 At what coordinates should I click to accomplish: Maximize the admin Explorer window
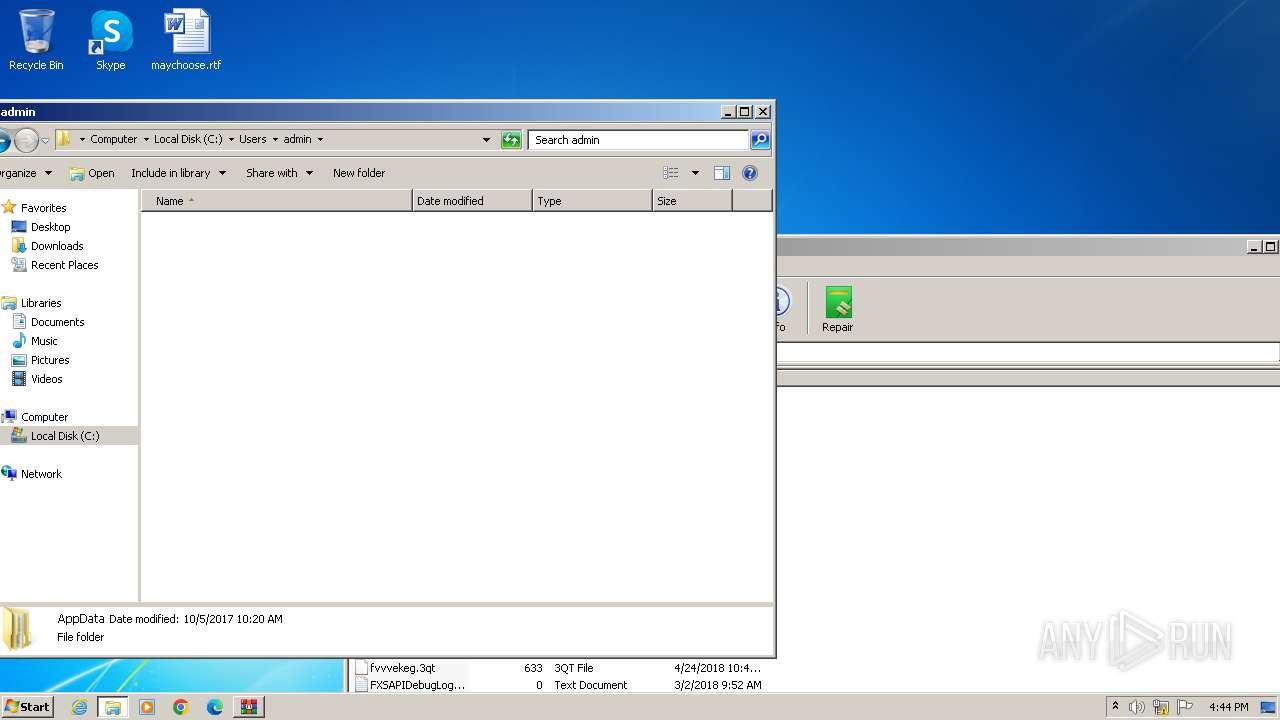pos(744,112)
